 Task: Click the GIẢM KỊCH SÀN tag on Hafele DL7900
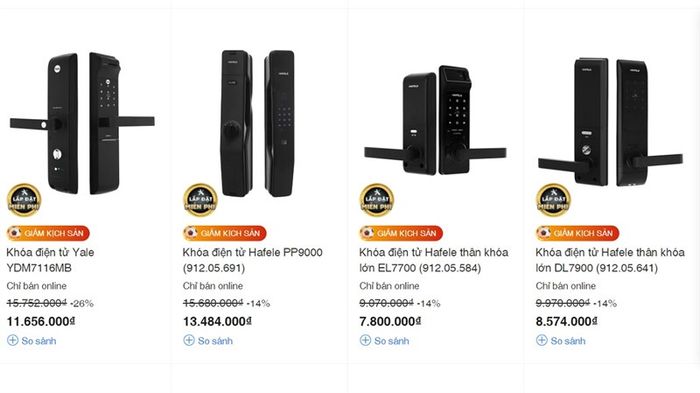click(x=577, y=233)
